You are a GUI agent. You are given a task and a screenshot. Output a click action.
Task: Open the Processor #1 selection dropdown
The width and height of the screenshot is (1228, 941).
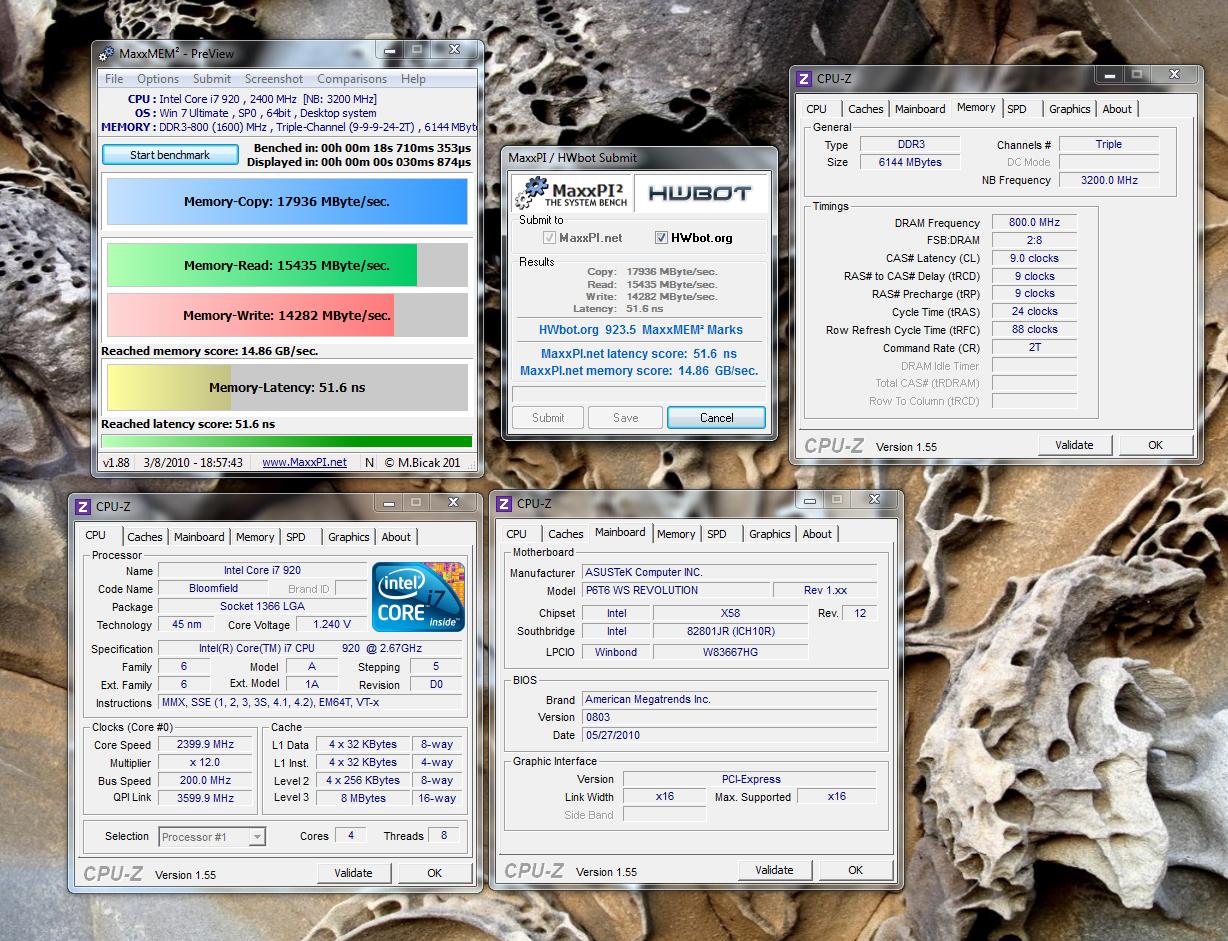point(211,837)
